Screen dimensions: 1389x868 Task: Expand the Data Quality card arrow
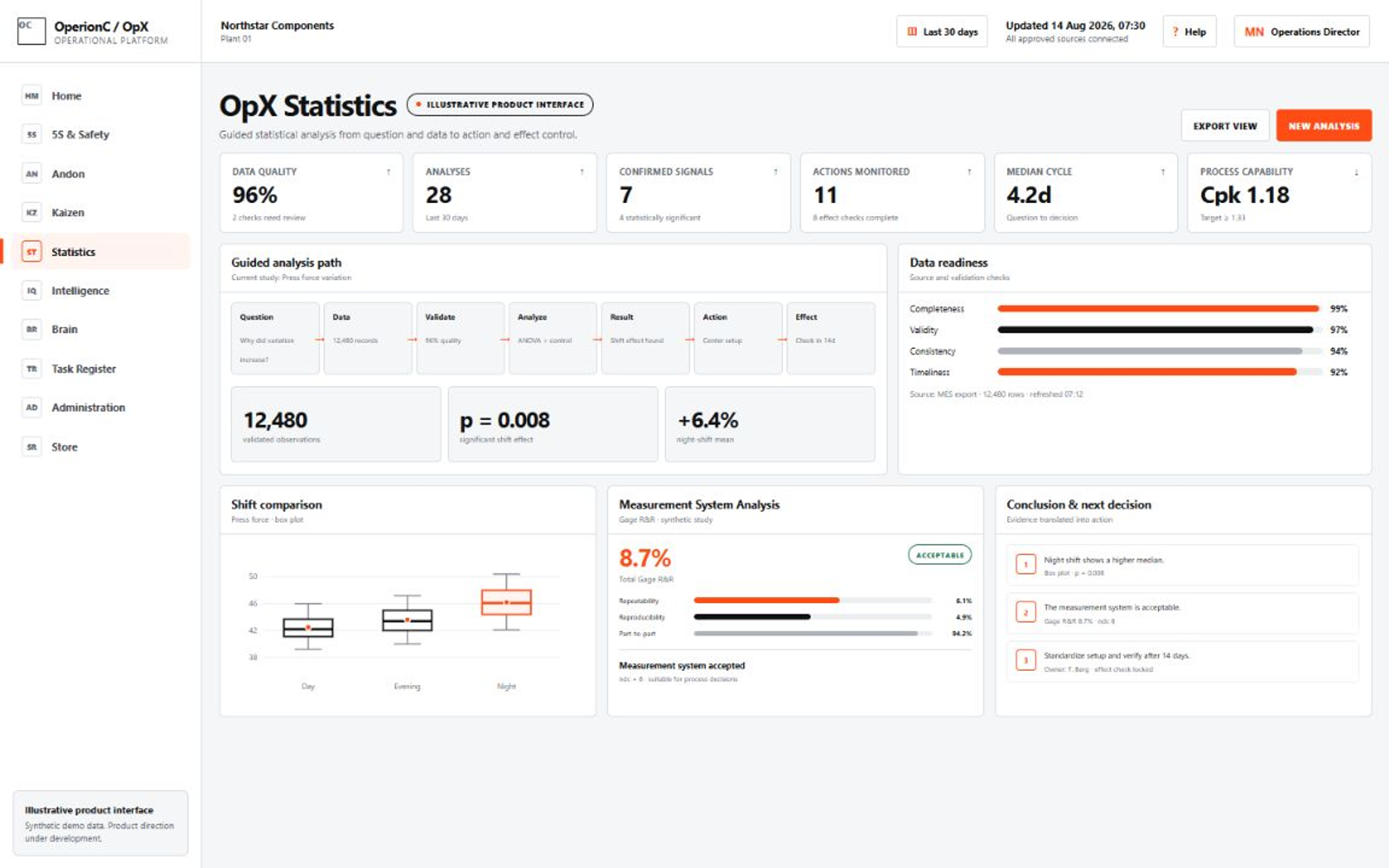[x=389, y=172]
